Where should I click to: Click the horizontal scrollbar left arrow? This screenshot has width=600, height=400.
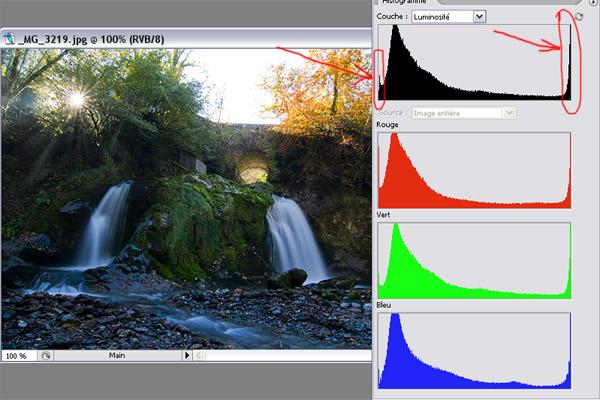(x=199, y=356)
